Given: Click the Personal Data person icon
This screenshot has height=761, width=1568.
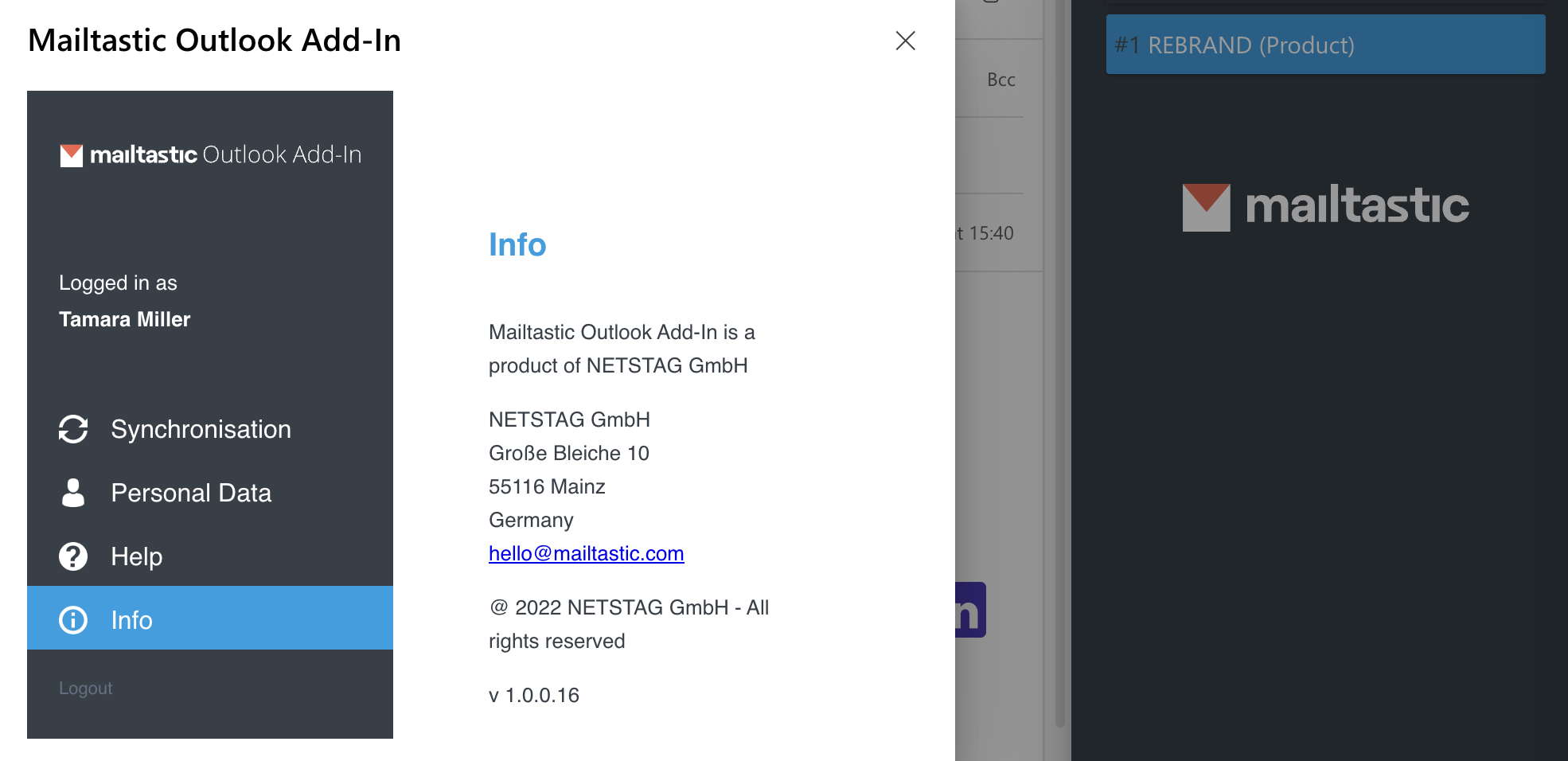Looking at the screenshot, I should pos(73,493).
